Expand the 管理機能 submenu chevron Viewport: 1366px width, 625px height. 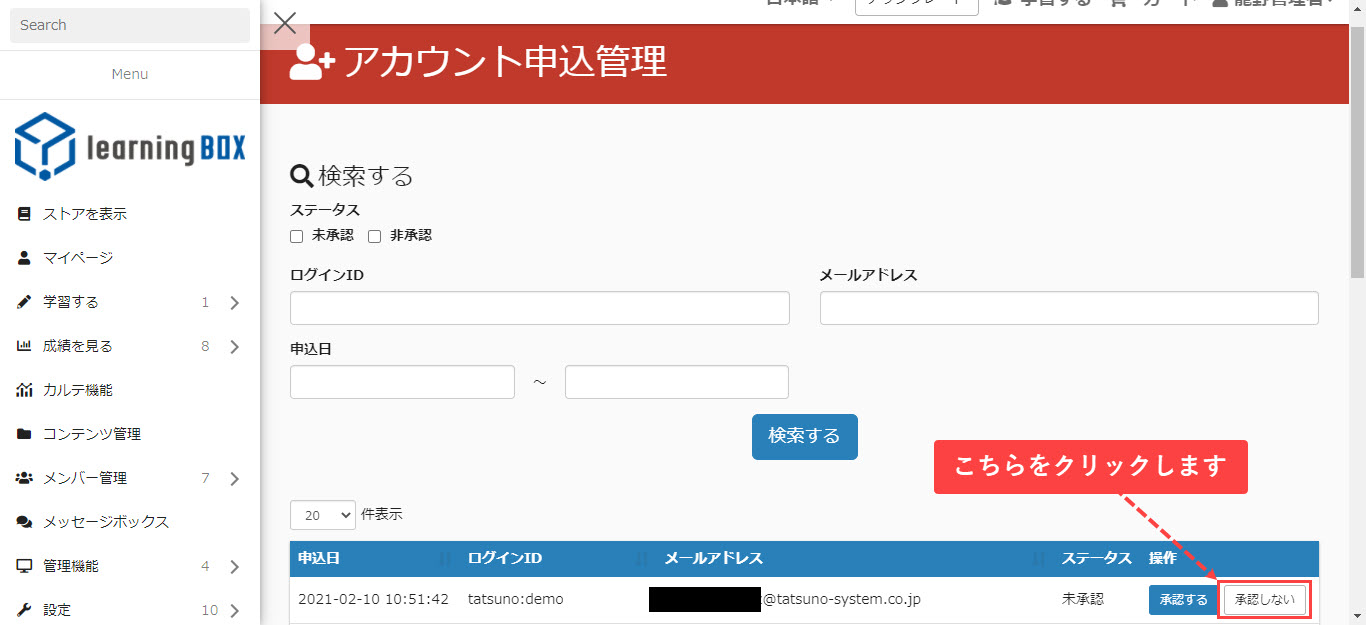[235, 567]
